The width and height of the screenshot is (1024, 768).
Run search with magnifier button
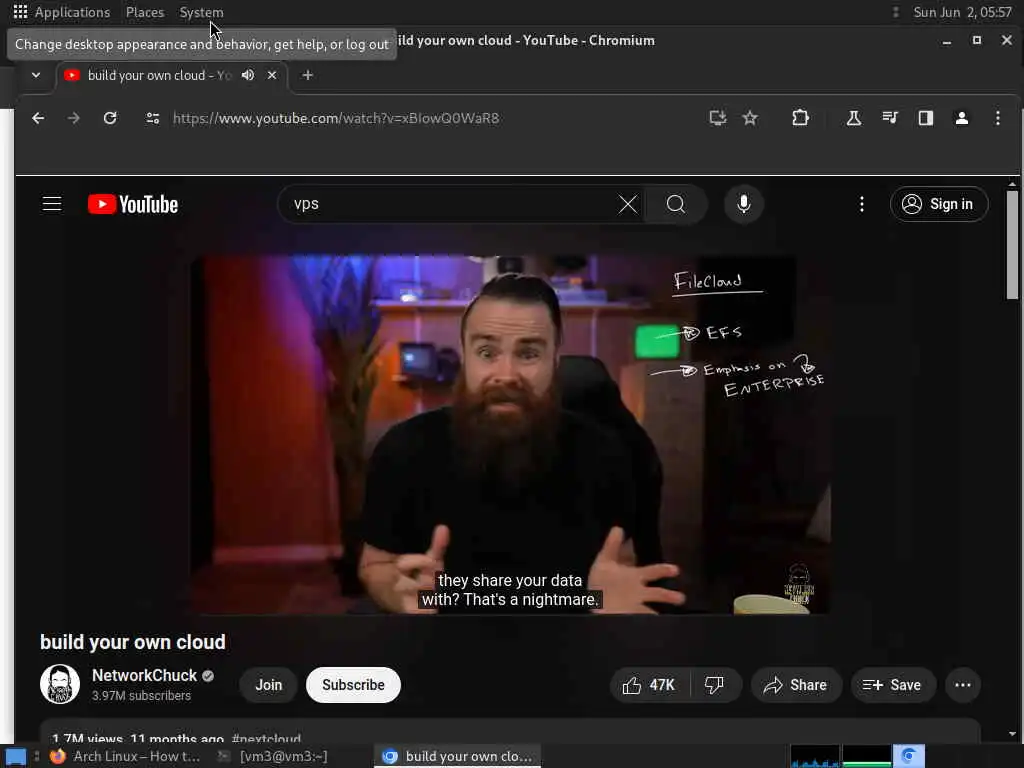coord(676,204)
